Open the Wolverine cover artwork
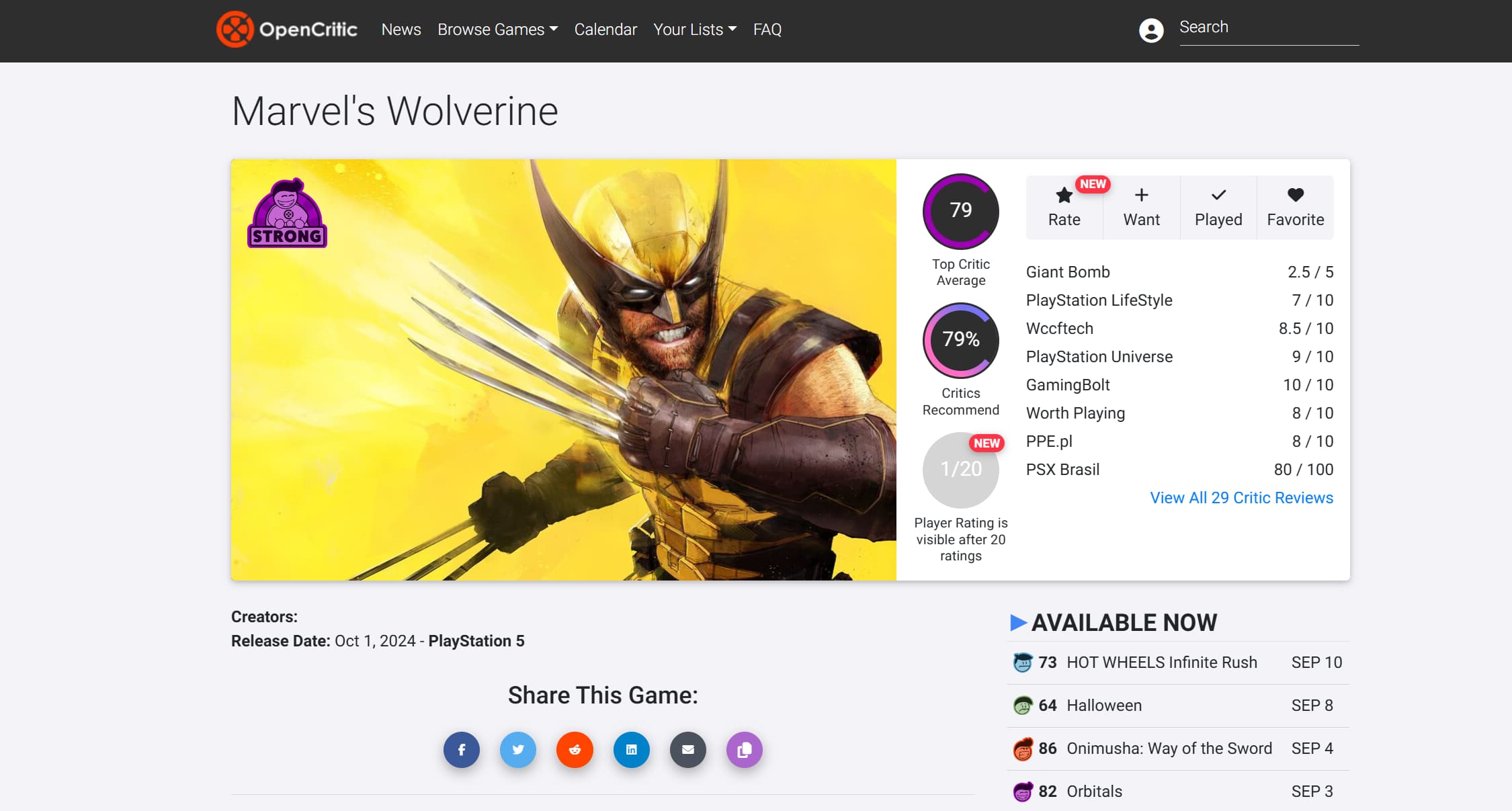 563,370
